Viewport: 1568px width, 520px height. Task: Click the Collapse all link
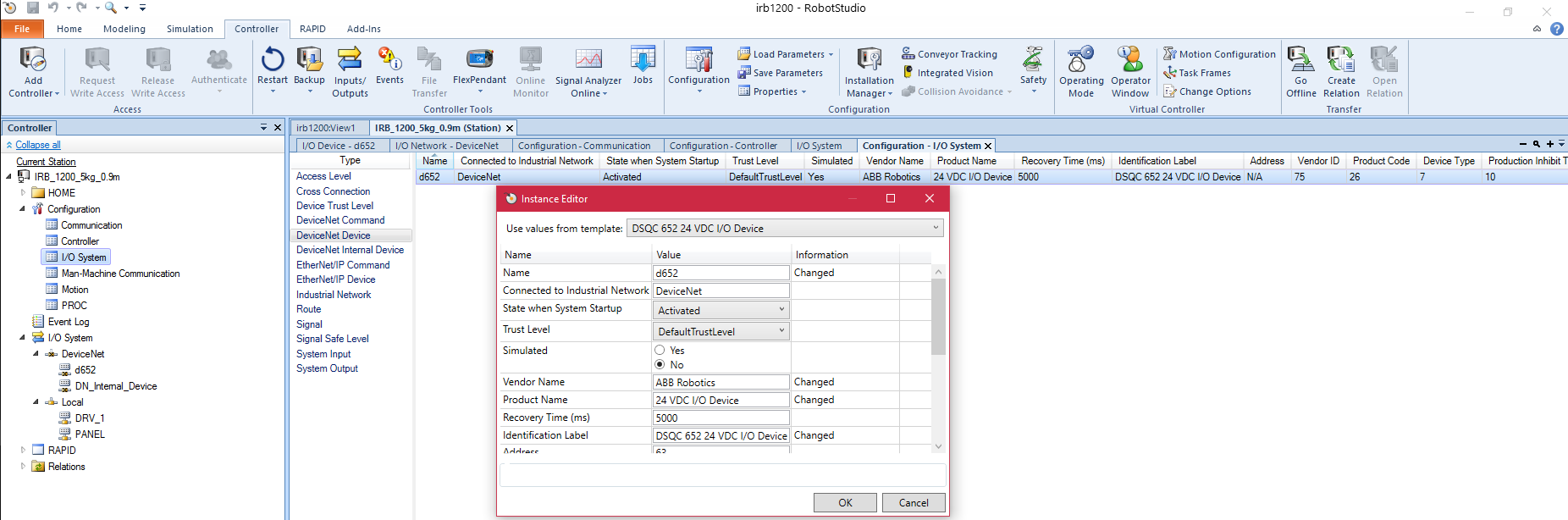tap(38, 145)
